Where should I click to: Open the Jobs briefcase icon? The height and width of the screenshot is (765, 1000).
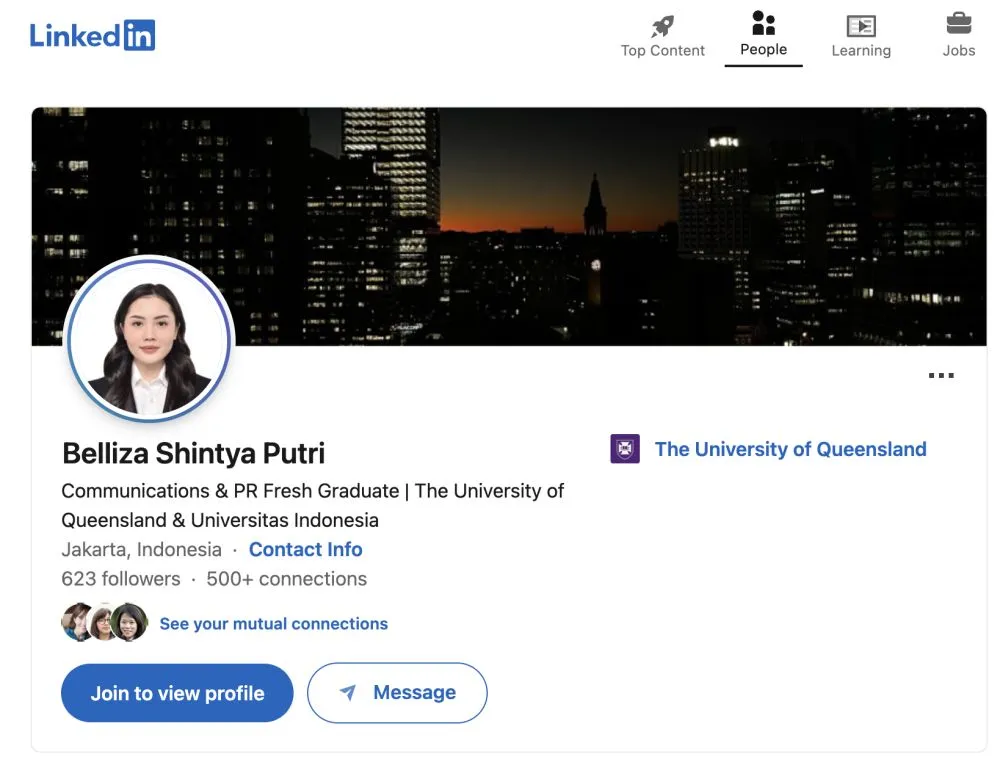point(959,24)
